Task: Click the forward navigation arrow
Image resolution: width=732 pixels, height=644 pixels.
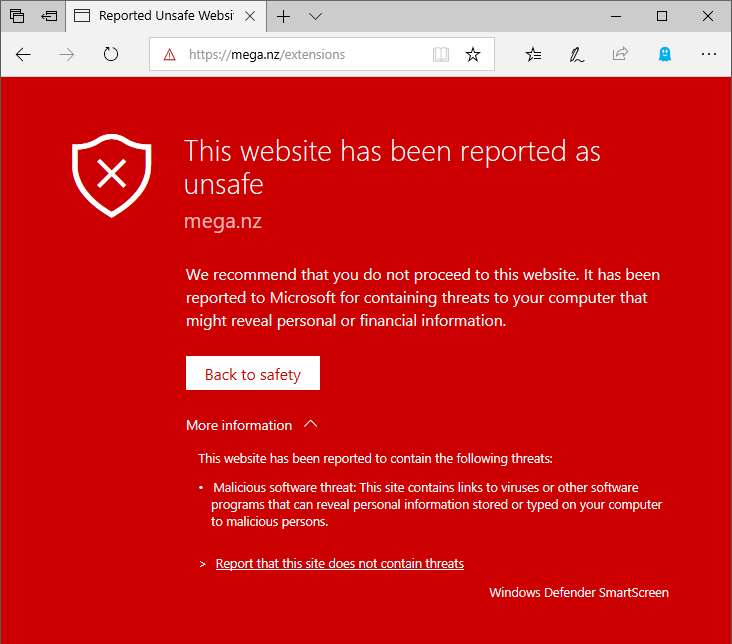Action: (67, 55)
